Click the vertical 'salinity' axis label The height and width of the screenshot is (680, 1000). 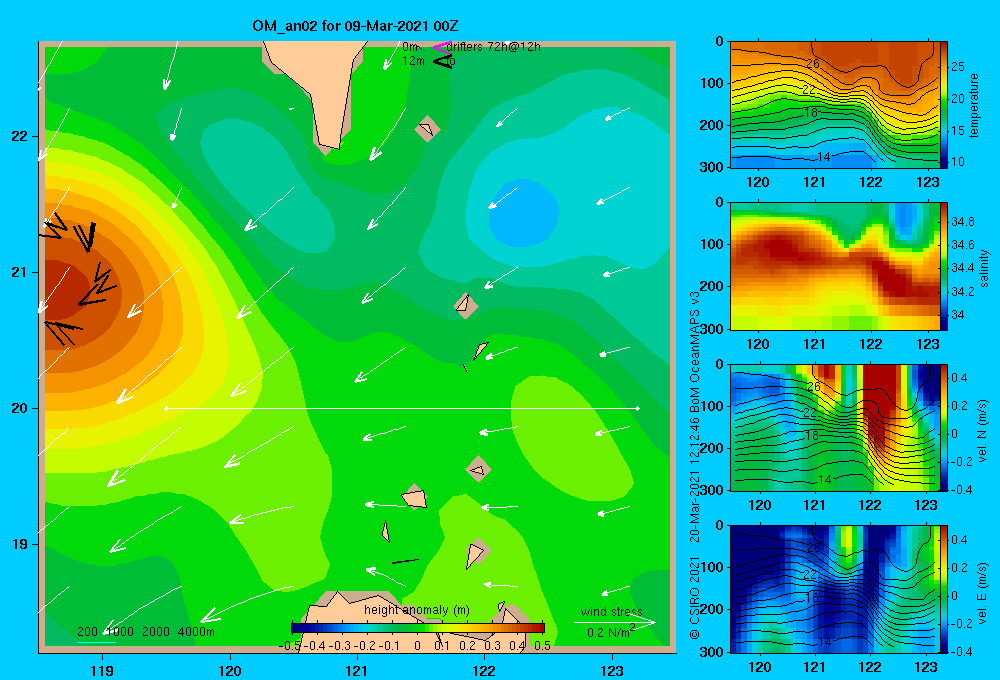pos(984,268)
